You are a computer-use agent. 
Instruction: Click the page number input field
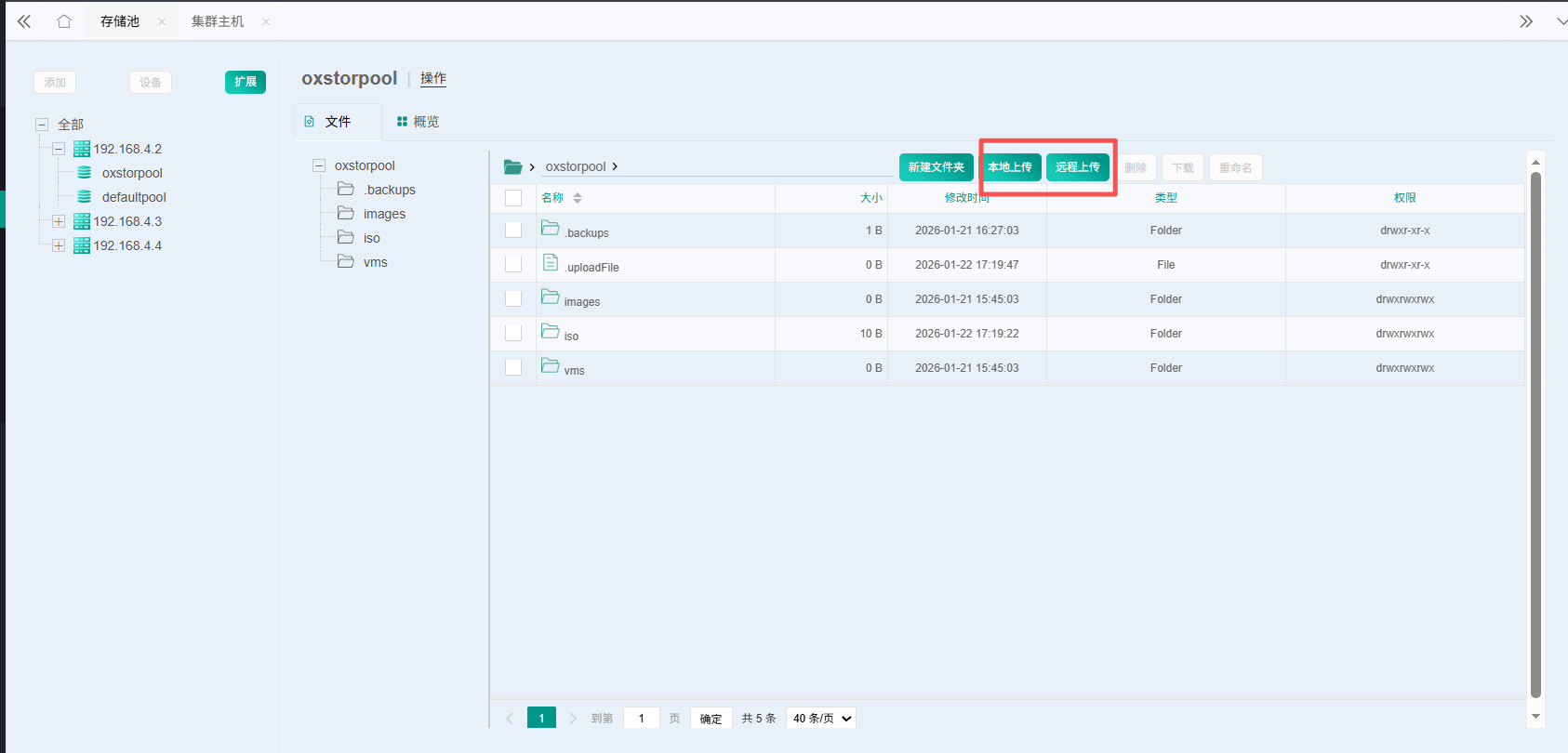click(x=642, y=719)
